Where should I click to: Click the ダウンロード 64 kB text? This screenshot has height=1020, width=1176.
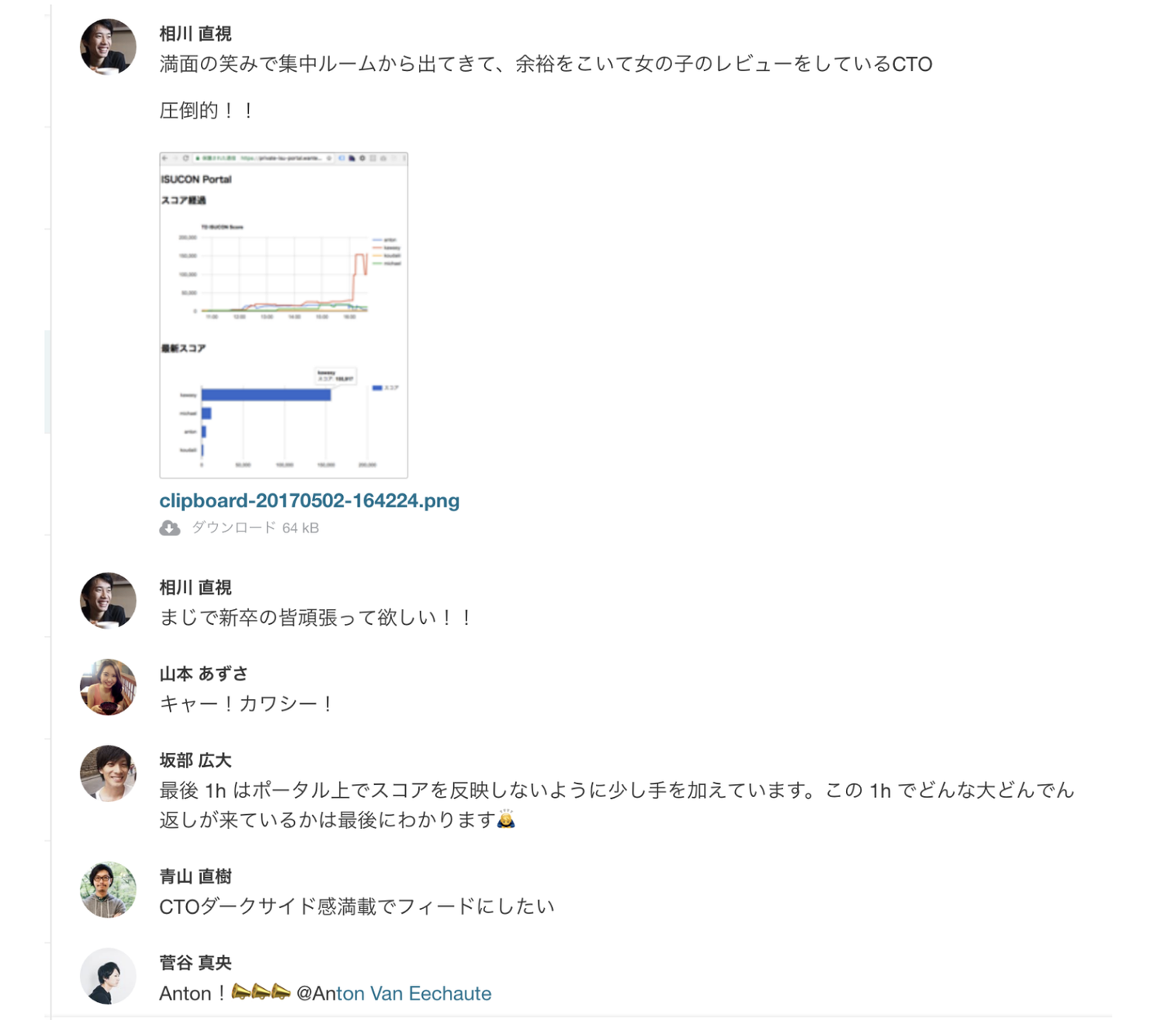point(255,528)
